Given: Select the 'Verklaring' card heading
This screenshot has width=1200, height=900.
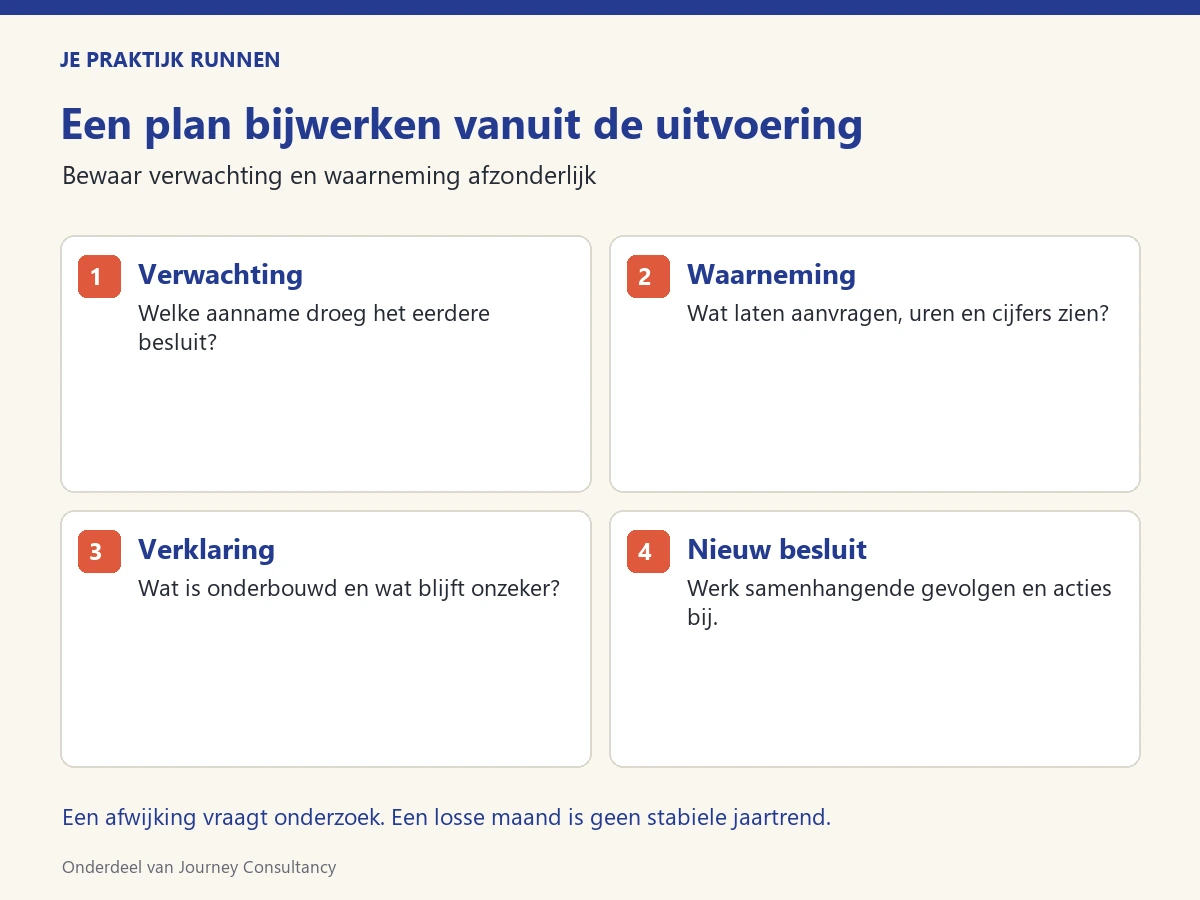Looking at the screenshot, I should pyautogui.click(x=206, y=550).
